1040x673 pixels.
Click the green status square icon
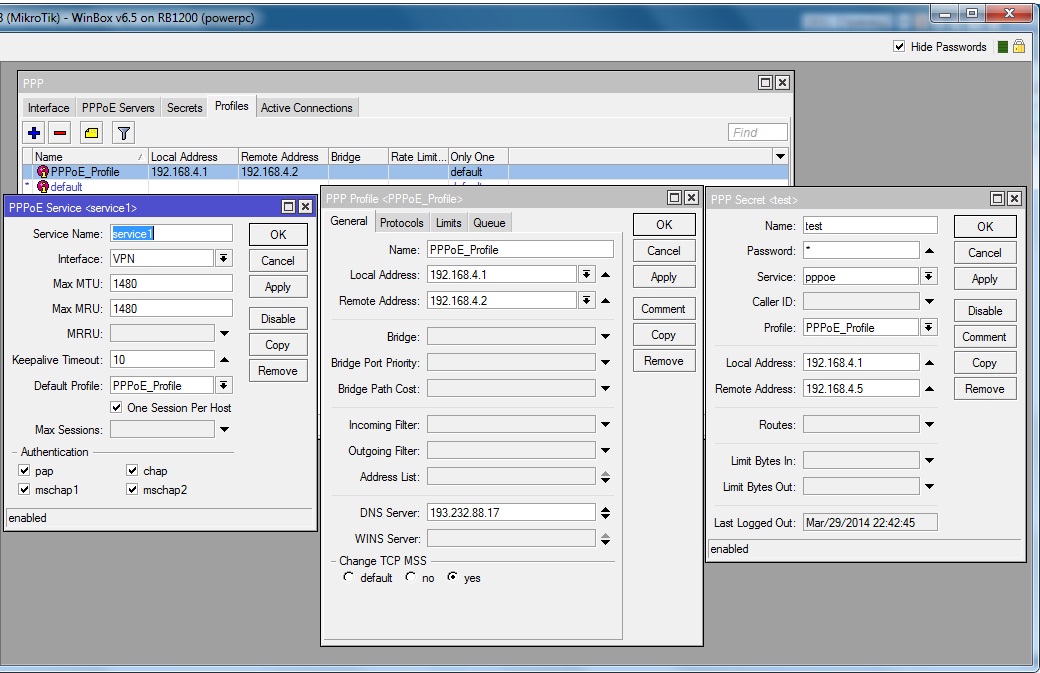pos(1003,47)
